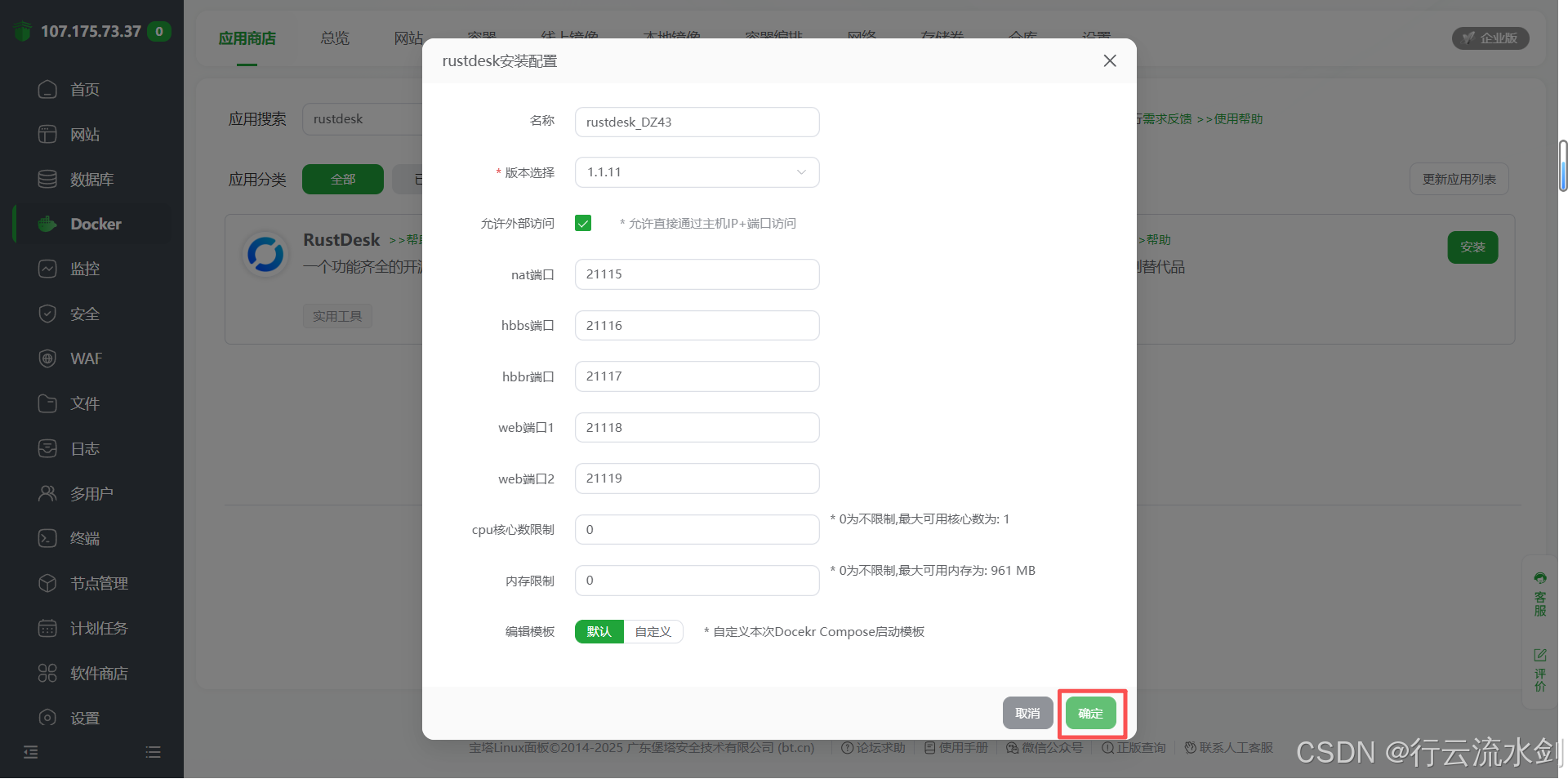Uncheck the allow external access (允许外部访问) checkbox
Image resolution: width=1568 pixels, height=779 pixels.
583,223
